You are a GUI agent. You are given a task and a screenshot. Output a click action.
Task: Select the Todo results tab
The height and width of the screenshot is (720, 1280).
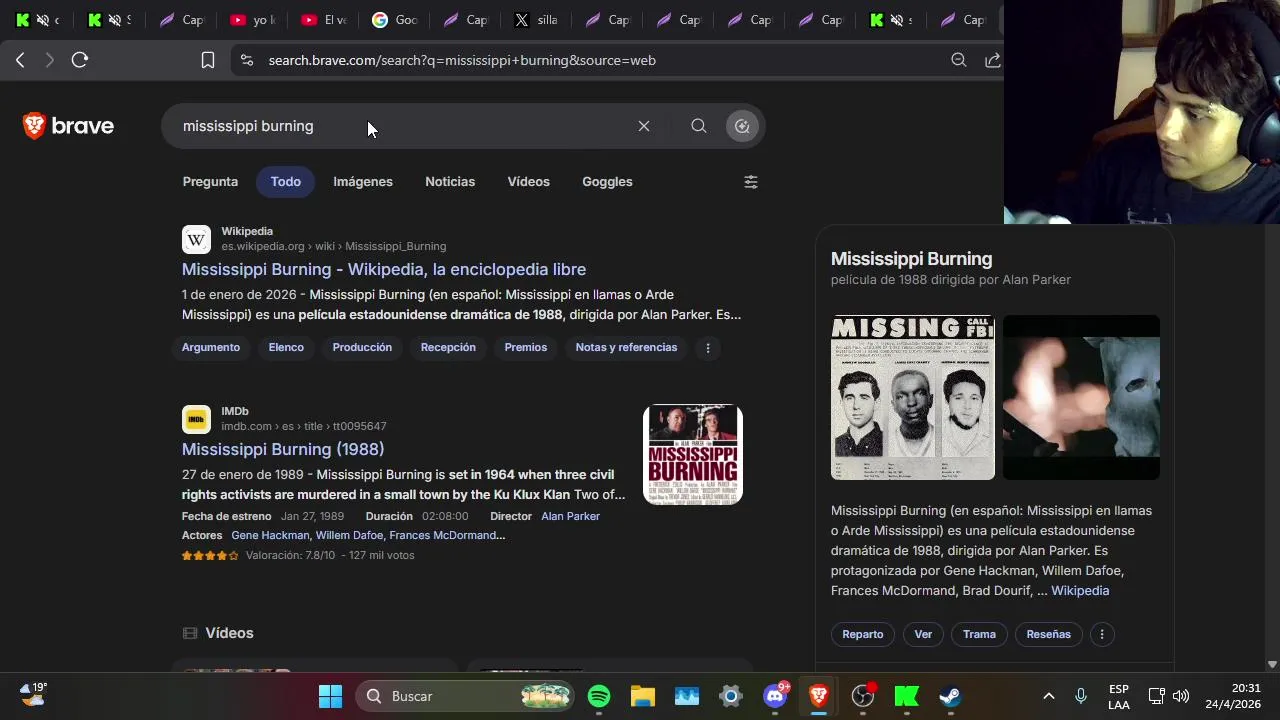coord(285,182)
